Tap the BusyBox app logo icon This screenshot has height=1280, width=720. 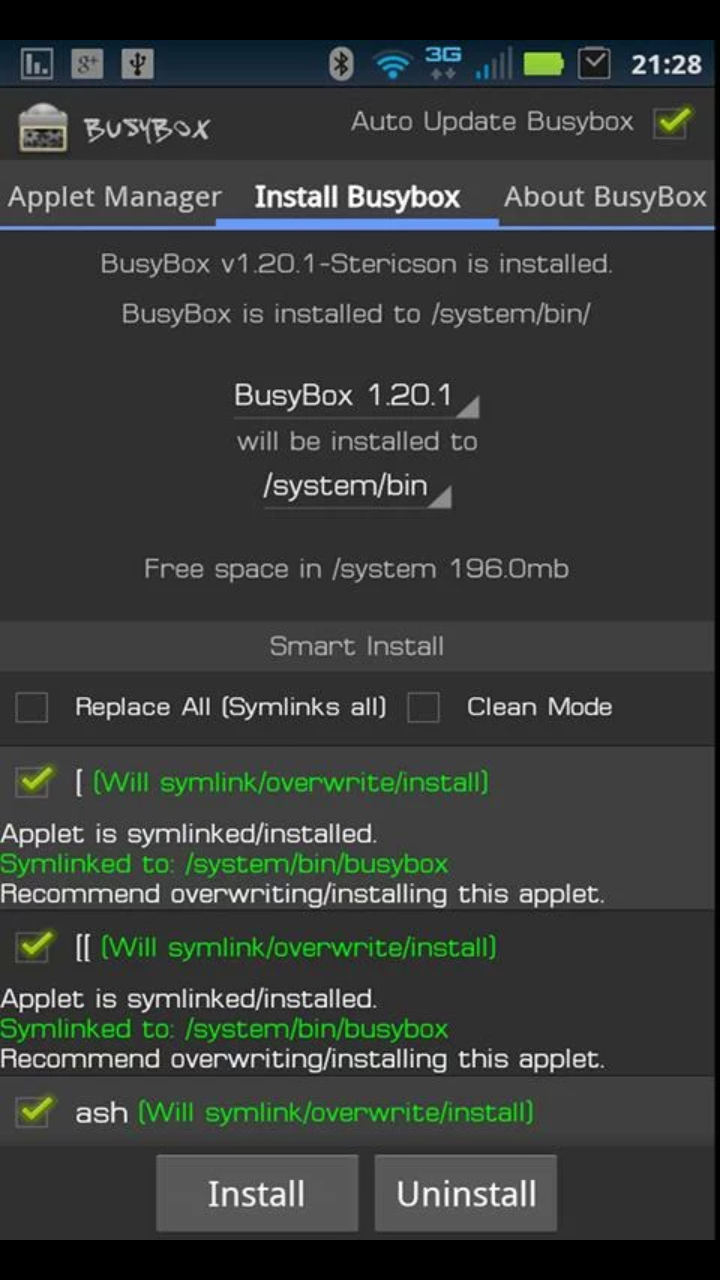click(43, 128)
